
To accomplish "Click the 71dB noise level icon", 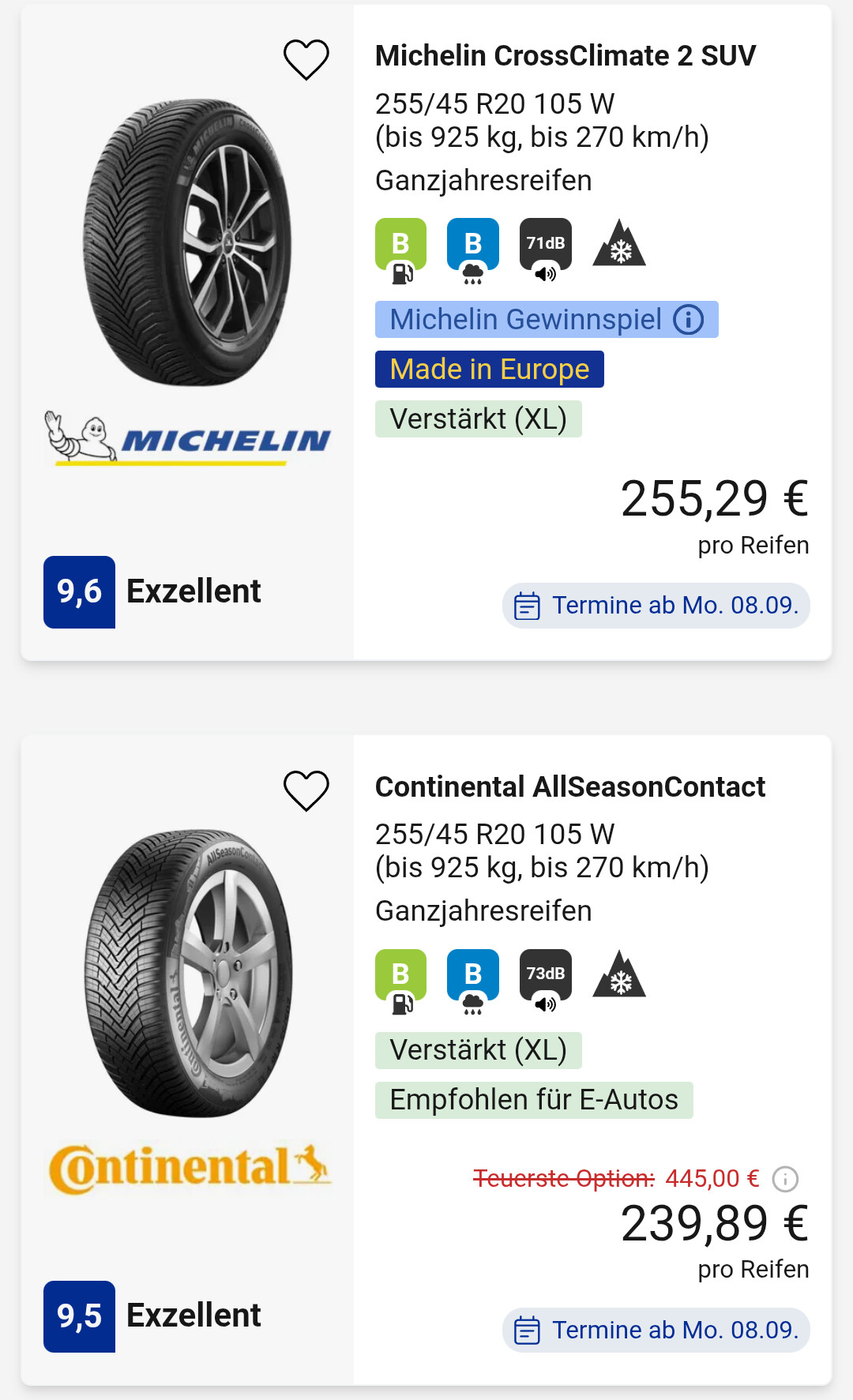I will (545, 250).
